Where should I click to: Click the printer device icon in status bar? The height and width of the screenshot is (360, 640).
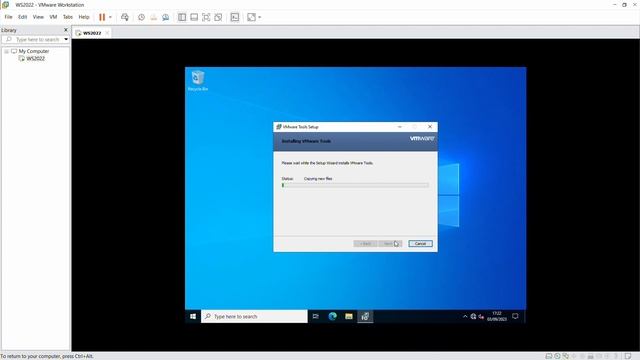[x=590, y=356]
